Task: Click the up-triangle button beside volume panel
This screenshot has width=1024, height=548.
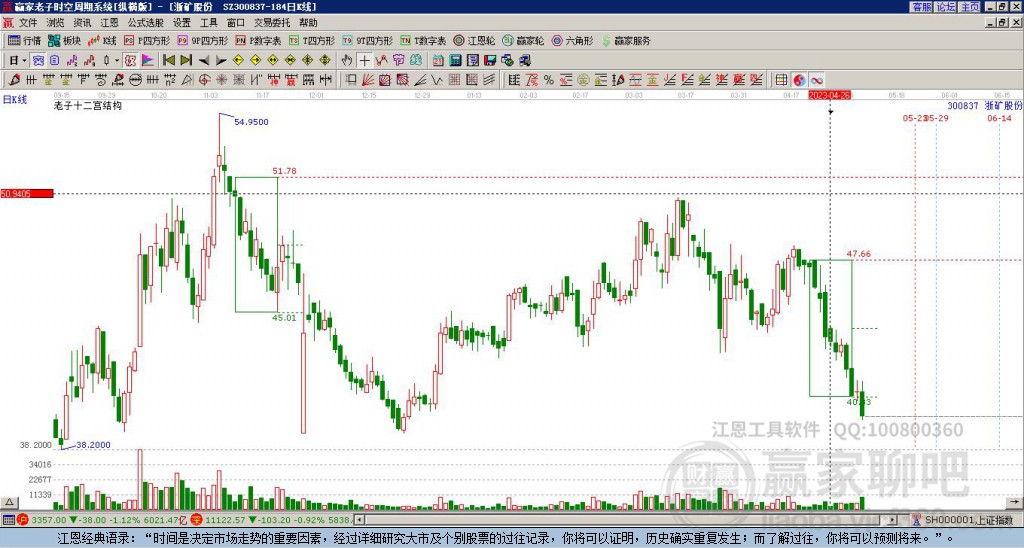Action: click(x=9, y=503)
